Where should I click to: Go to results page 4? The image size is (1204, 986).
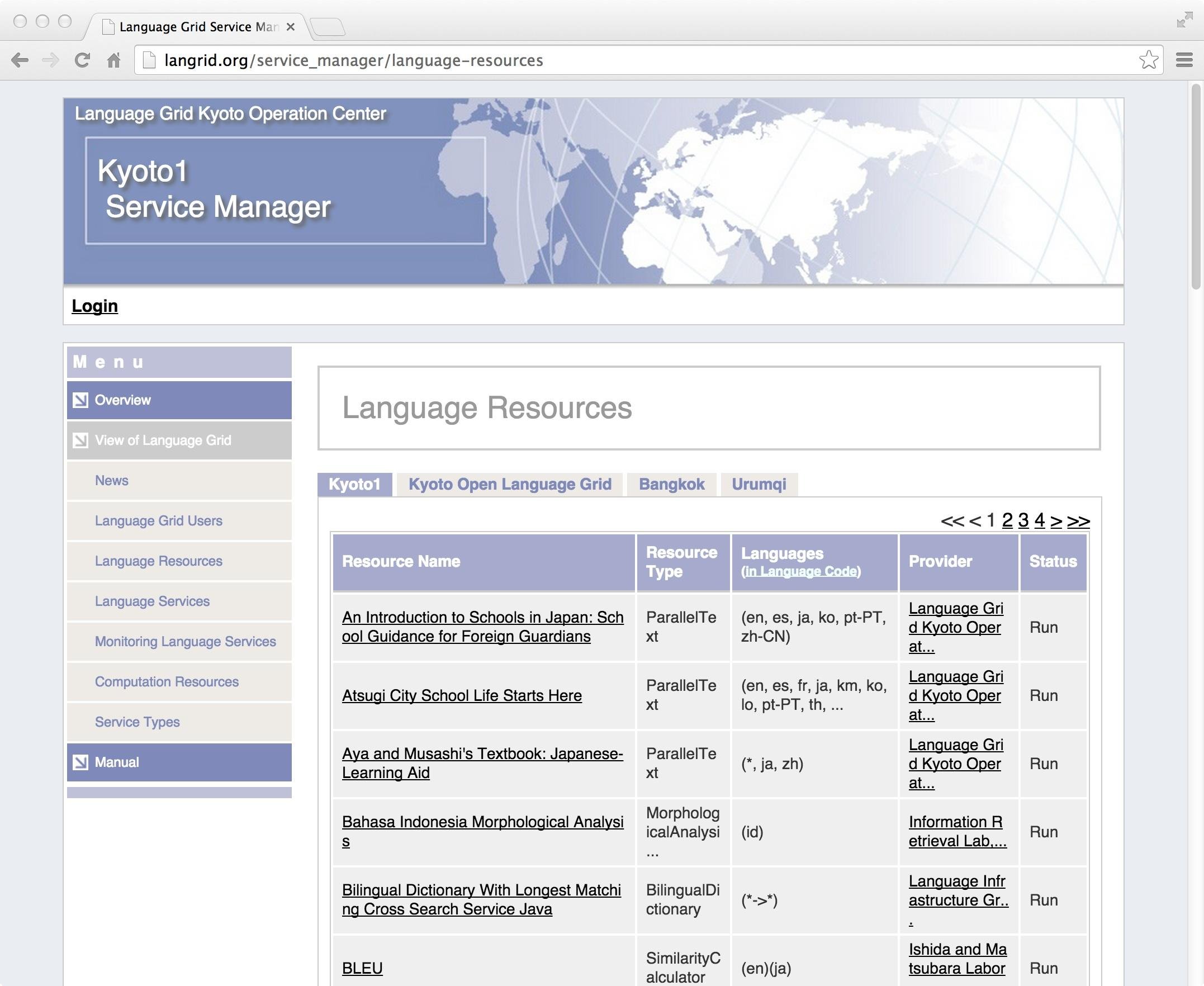[1039, 521]
